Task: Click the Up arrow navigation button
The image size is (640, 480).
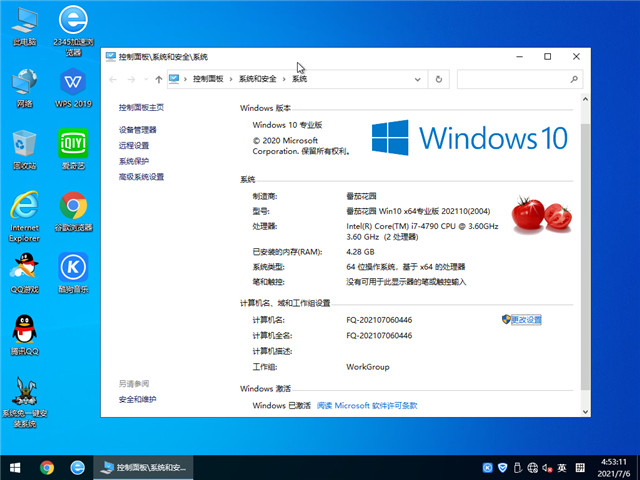Action: (159, 79)
